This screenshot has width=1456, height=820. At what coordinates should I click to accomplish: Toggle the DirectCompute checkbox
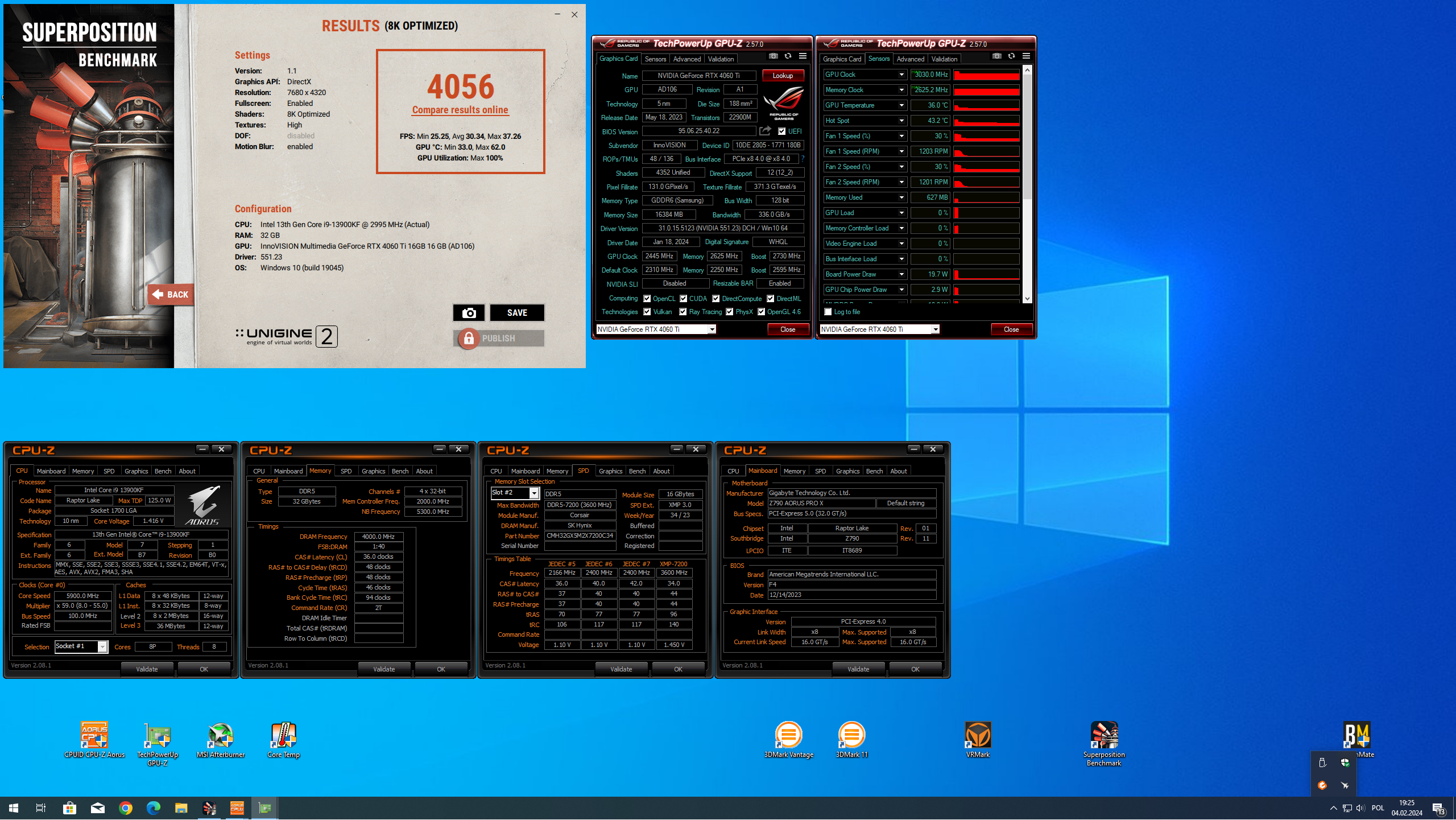pyautogui.click(x=716, y=298)
